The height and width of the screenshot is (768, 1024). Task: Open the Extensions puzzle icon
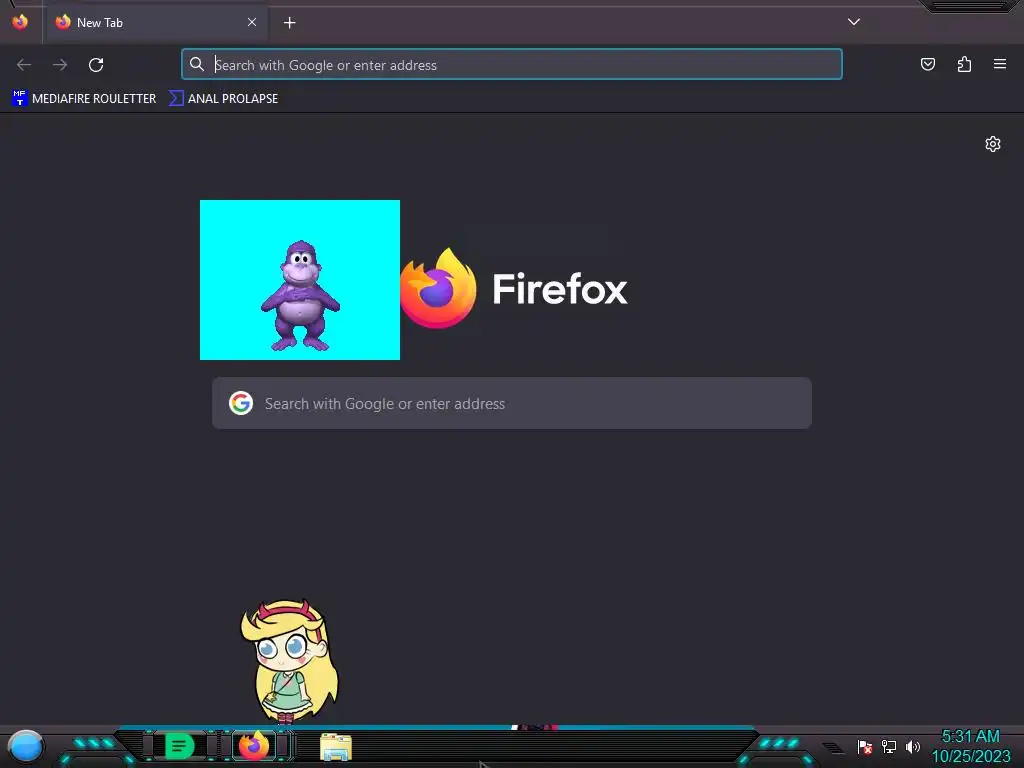[x=964, y=64]
